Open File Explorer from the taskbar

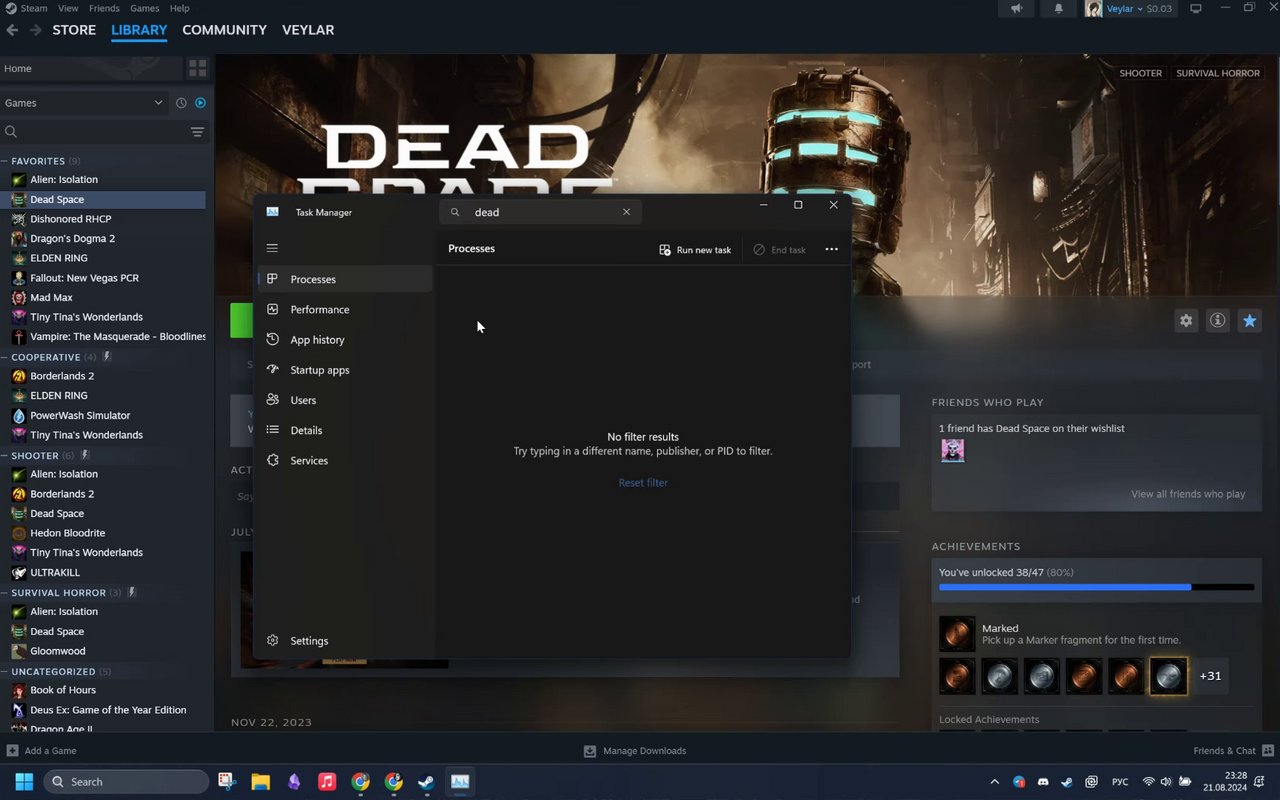coord(260,782)
